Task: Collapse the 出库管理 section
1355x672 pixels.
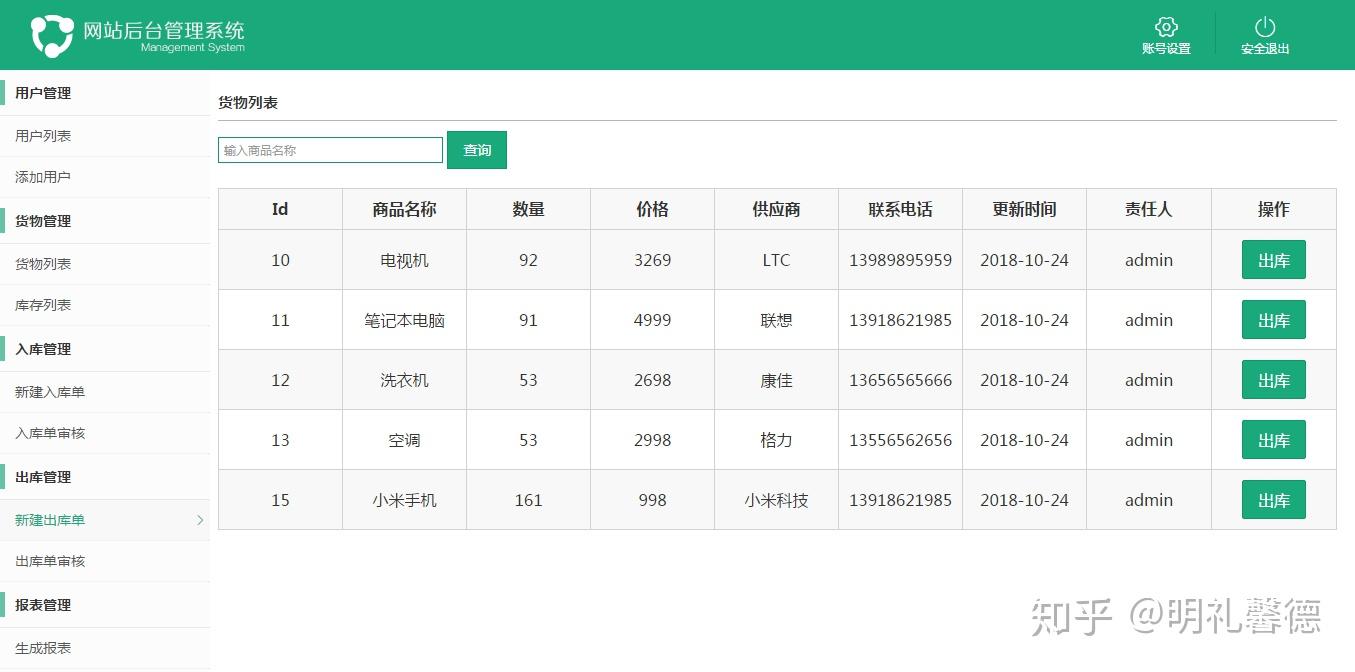Action: pyautogui.click(x=44, y=477)
